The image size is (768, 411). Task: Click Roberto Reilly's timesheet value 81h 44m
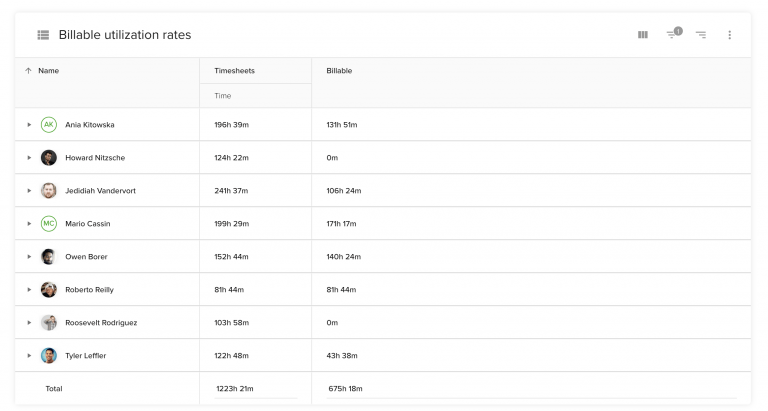(x=229, y=290)
